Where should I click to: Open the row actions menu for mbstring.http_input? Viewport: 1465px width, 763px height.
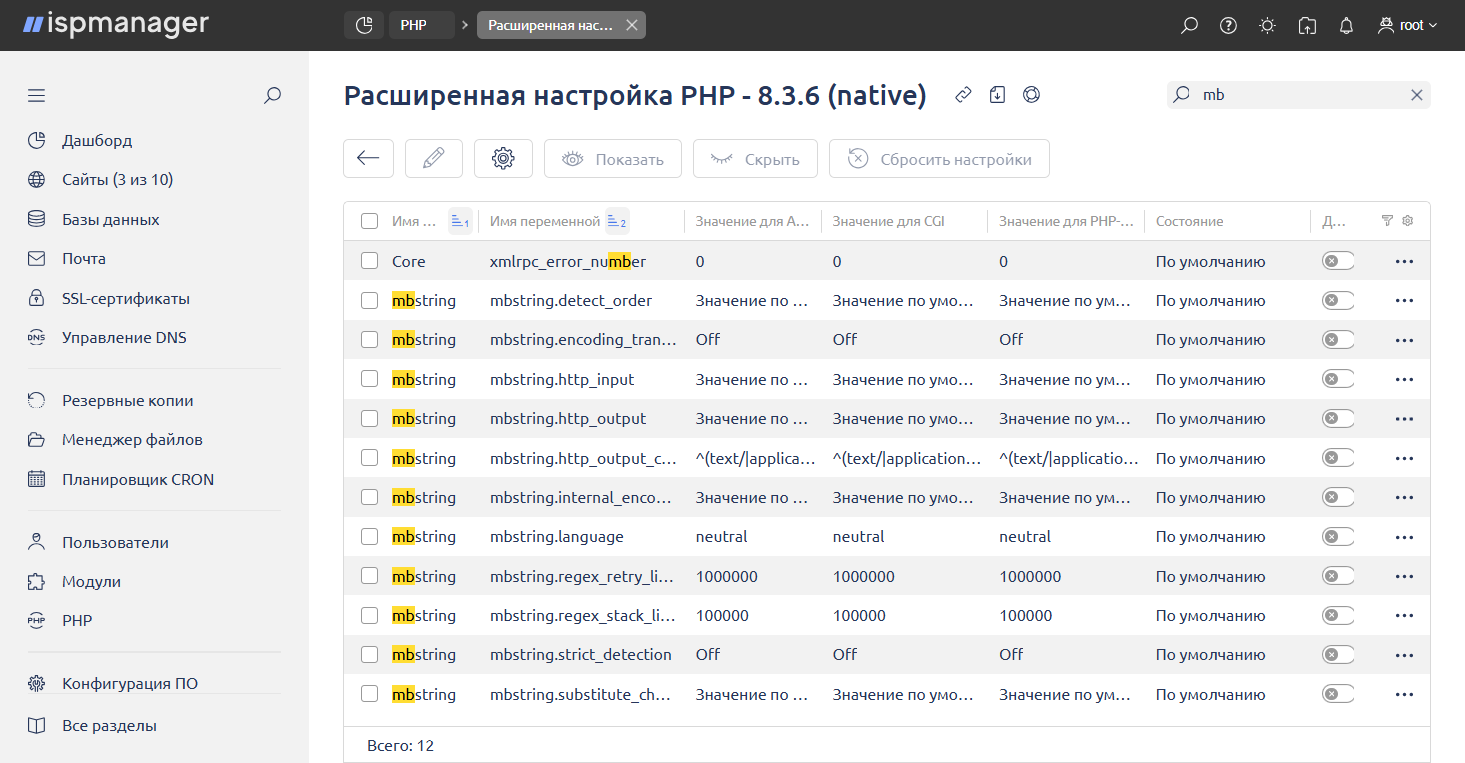point(1404,379)
